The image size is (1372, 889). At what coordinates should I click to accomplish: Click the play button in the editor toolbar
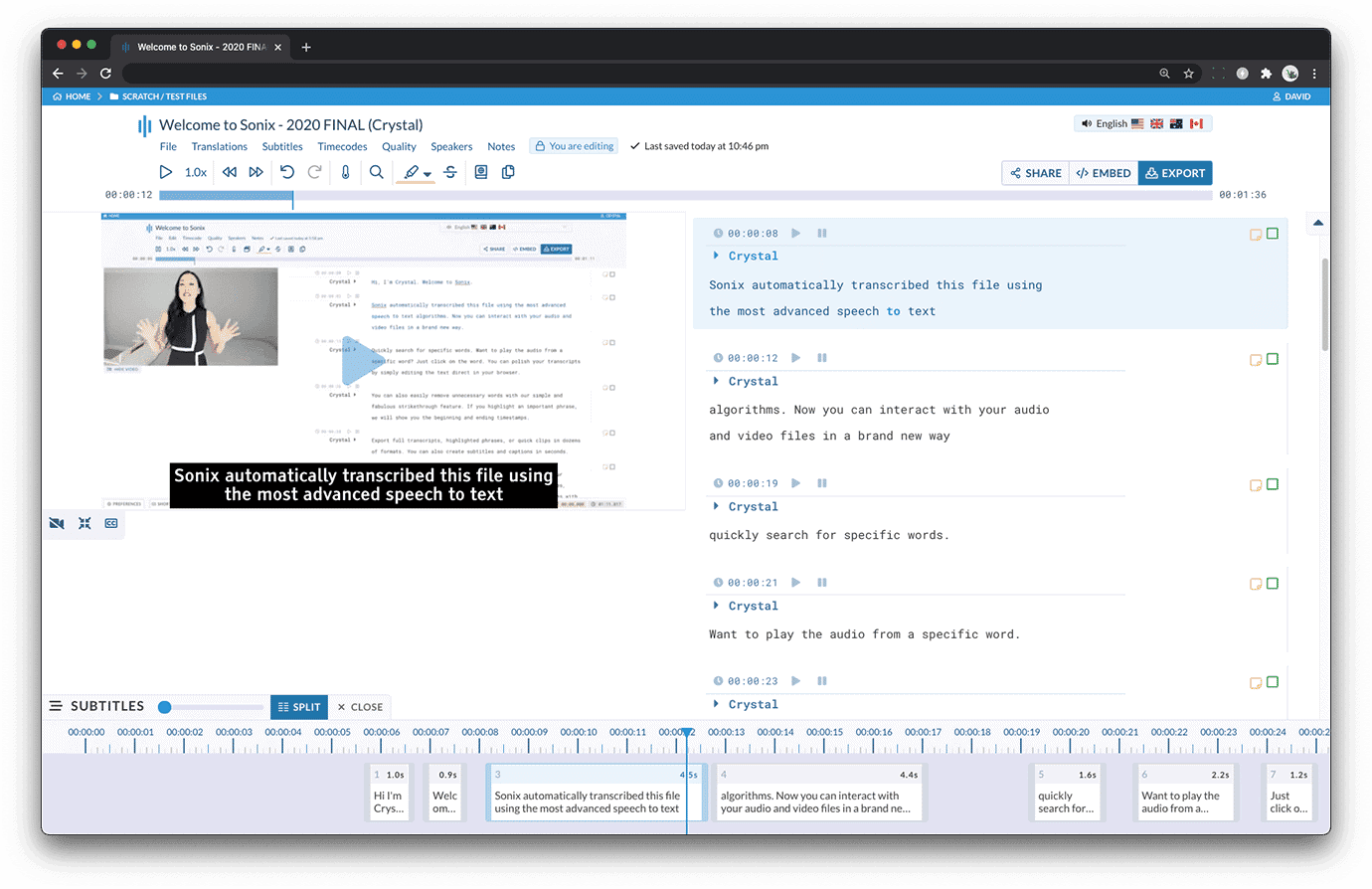pos(166,172)
